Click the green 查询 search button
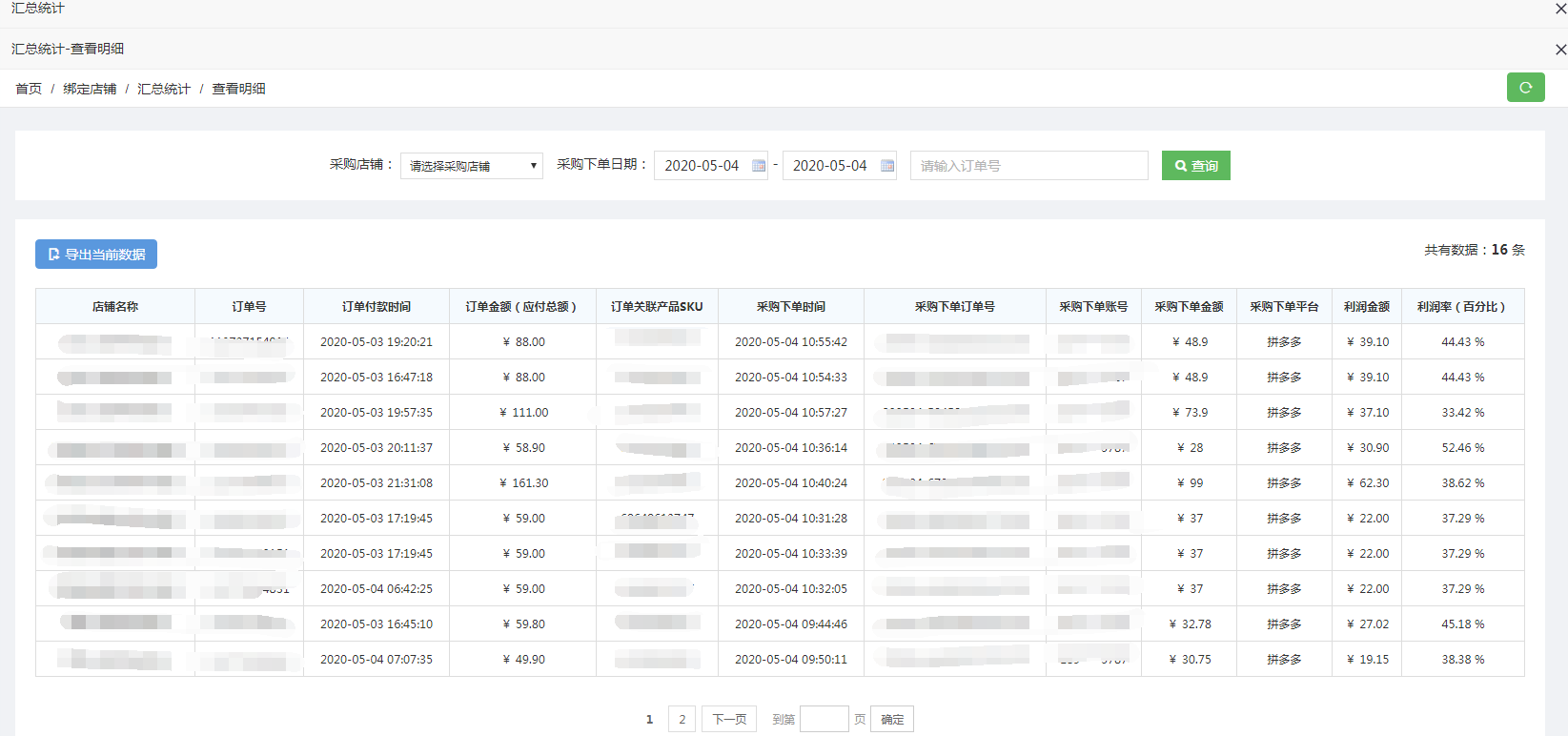The width and height of the screenshot is (1568, 736). tap(1196, 166)
